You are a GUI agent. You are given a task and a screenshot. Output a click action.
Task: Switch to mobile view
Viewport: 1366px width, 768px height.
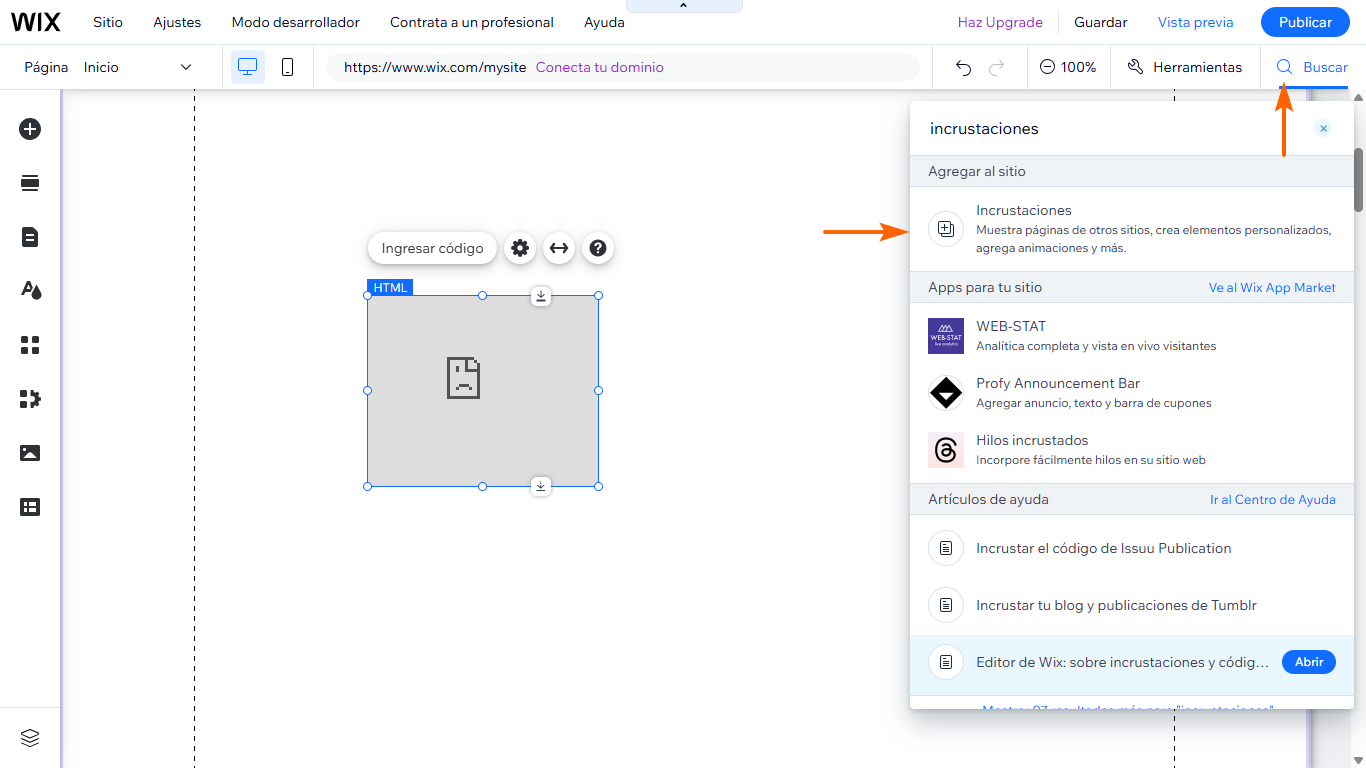(288, 67)
